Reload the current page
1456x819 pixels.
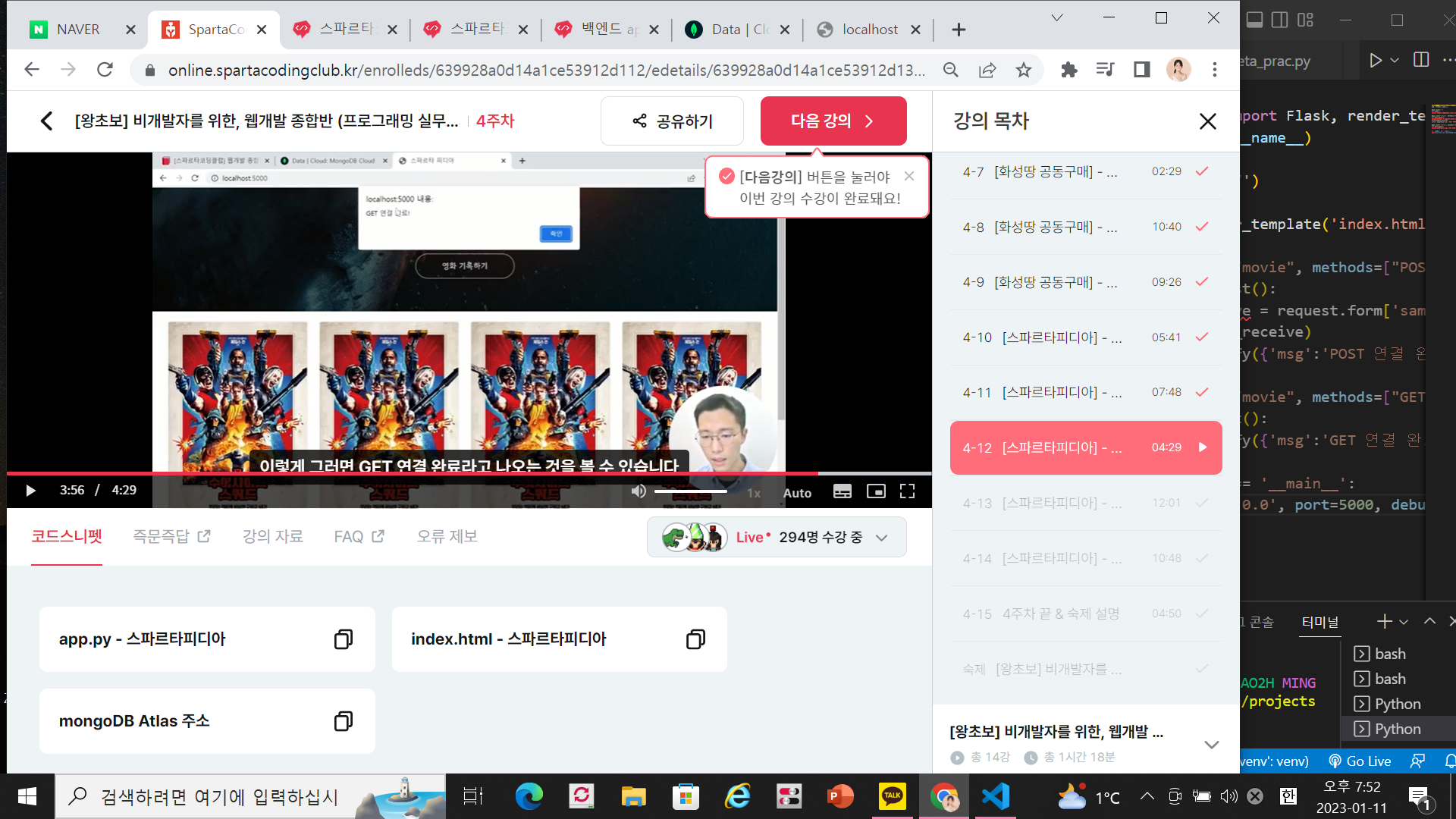point(105,70)
